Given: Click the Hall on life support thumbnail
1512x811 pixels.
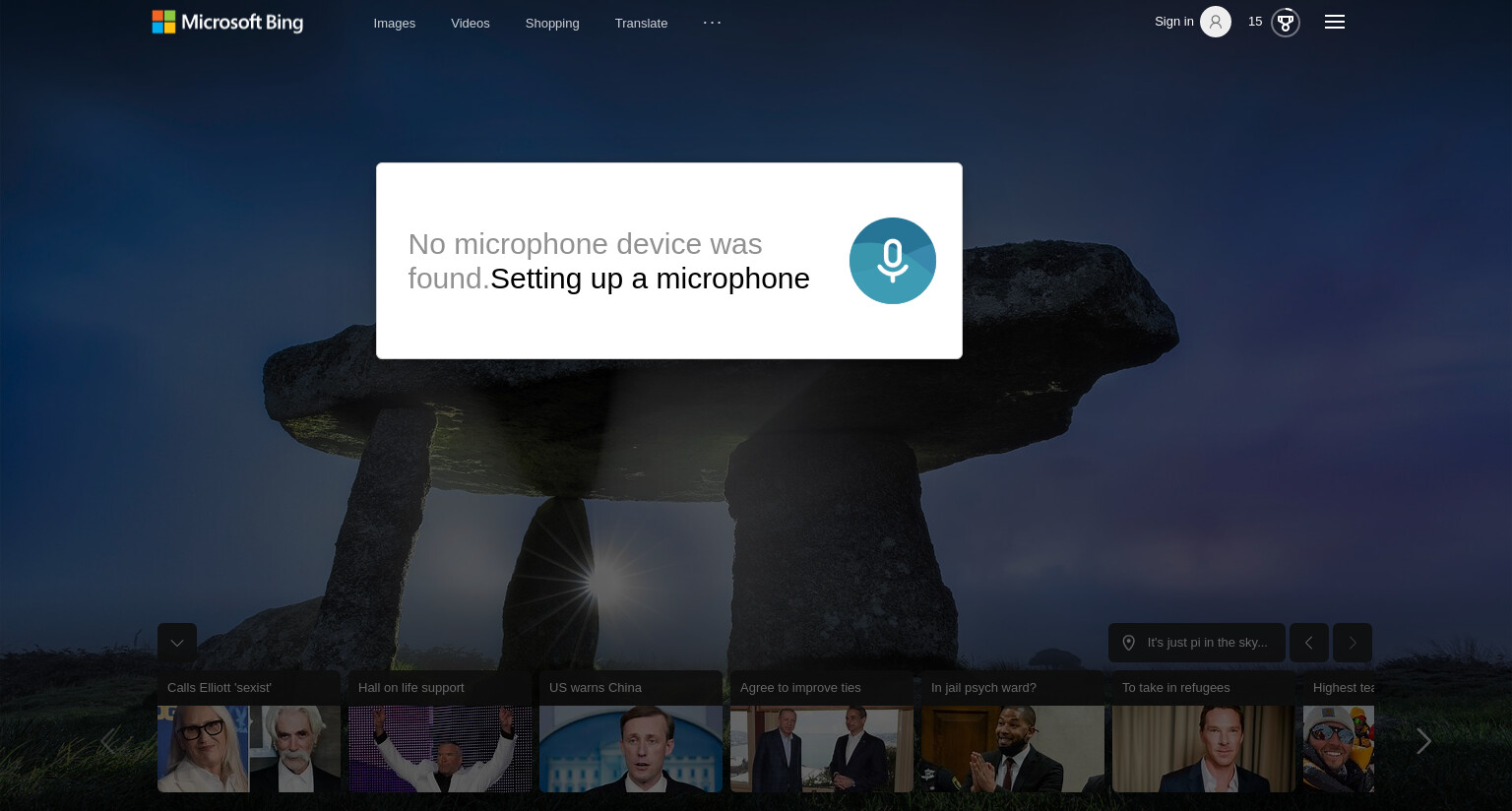Looking at the screenshot, I should (440, 749).
